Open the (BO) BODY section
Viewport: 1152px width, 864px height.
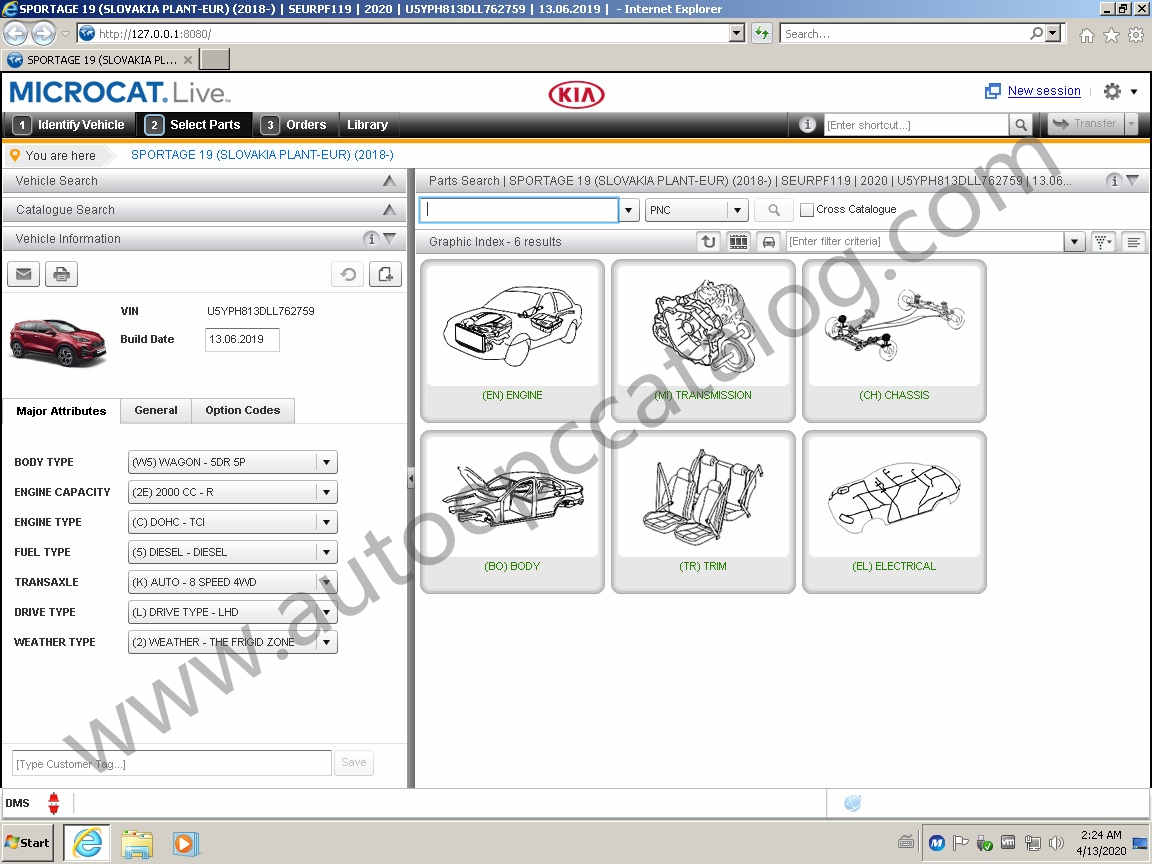[x=512, y=512]
